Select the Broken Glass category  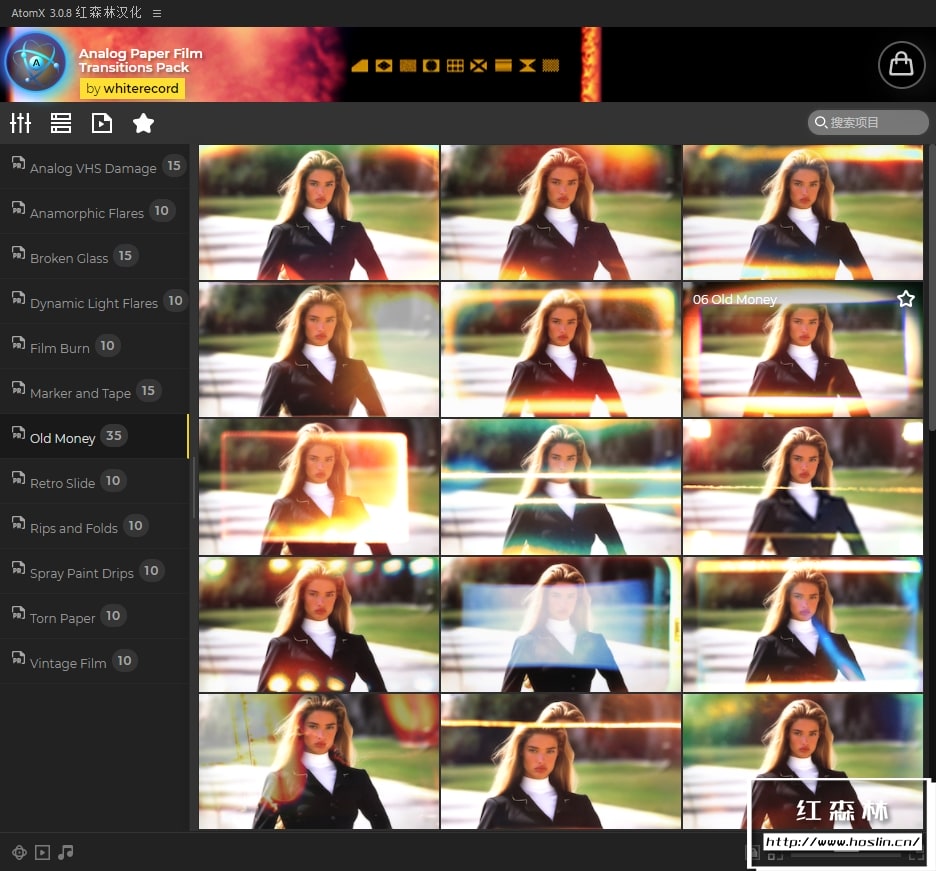[x=94, y=257]
